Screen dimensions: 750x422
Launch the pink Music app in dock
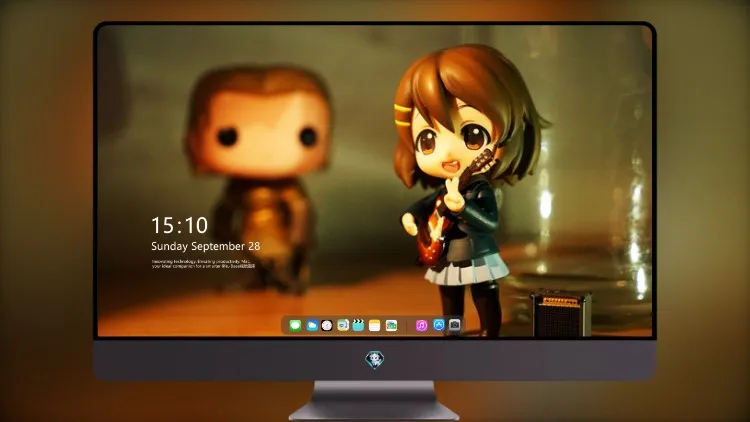pos(421,326)
